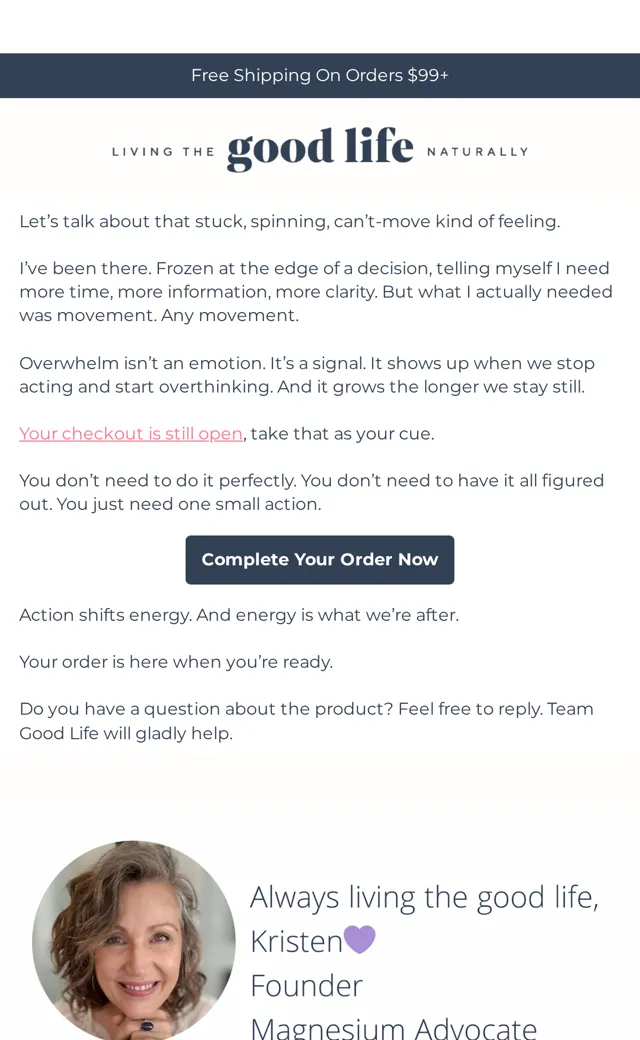Open Kristen's circular portrait photo
640x1040 pixels.
point(134,941)
